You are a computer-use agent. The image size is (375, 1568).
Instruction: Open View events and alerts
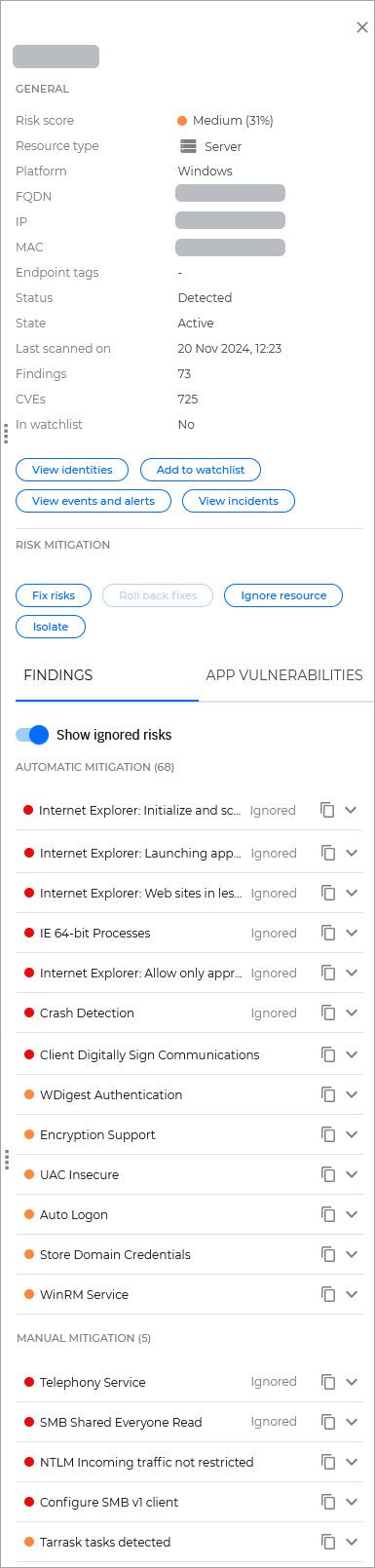[94, 501]
